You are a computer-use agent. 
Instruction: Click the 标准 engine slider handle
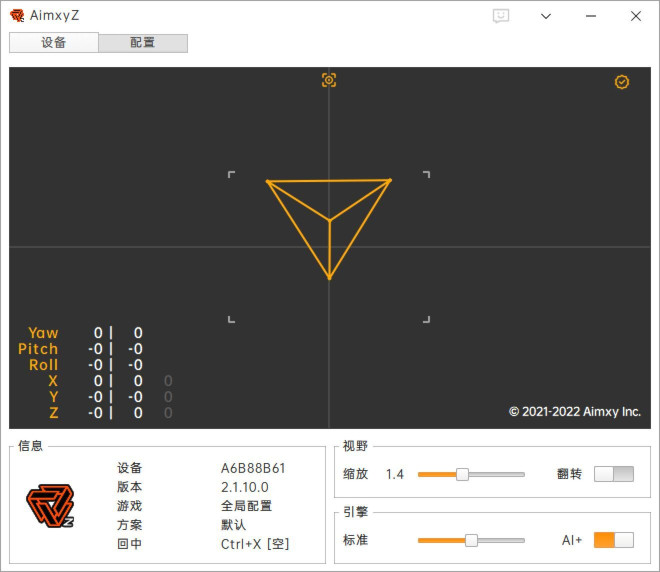click(x=471, y=540)
